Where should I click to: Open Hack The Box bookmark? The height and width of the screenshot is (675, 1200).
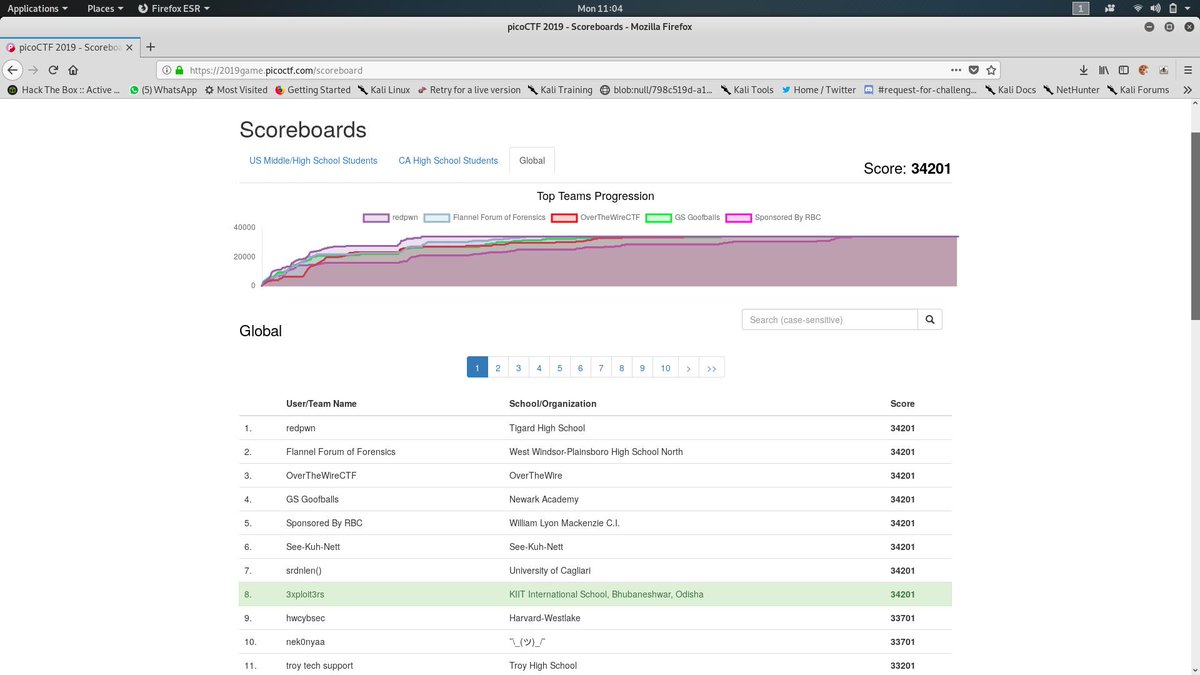pyautogui.click(x=62, y=90)
